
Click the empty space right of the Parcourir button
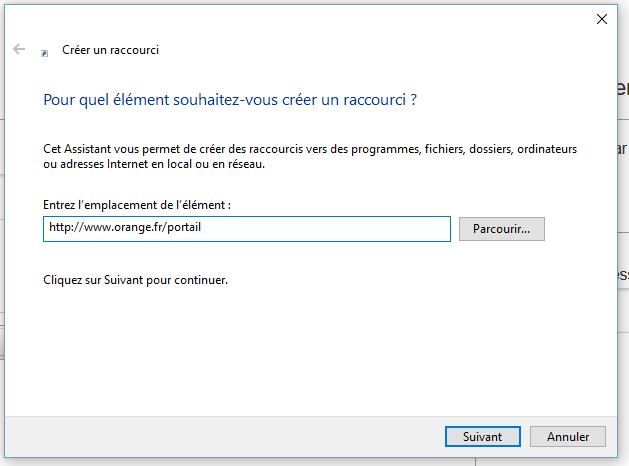coord(580,229)
